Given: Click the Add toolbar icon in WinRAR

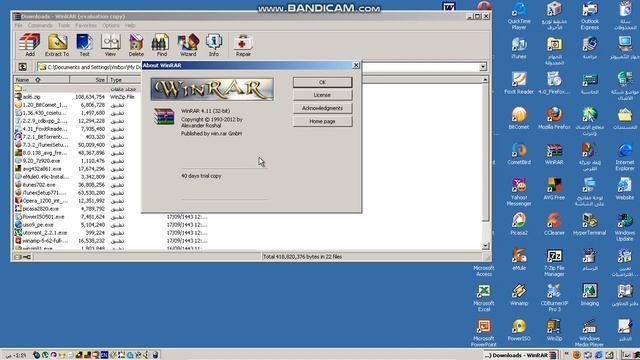Looking at the screenshot, I should (x=29, y=45).
